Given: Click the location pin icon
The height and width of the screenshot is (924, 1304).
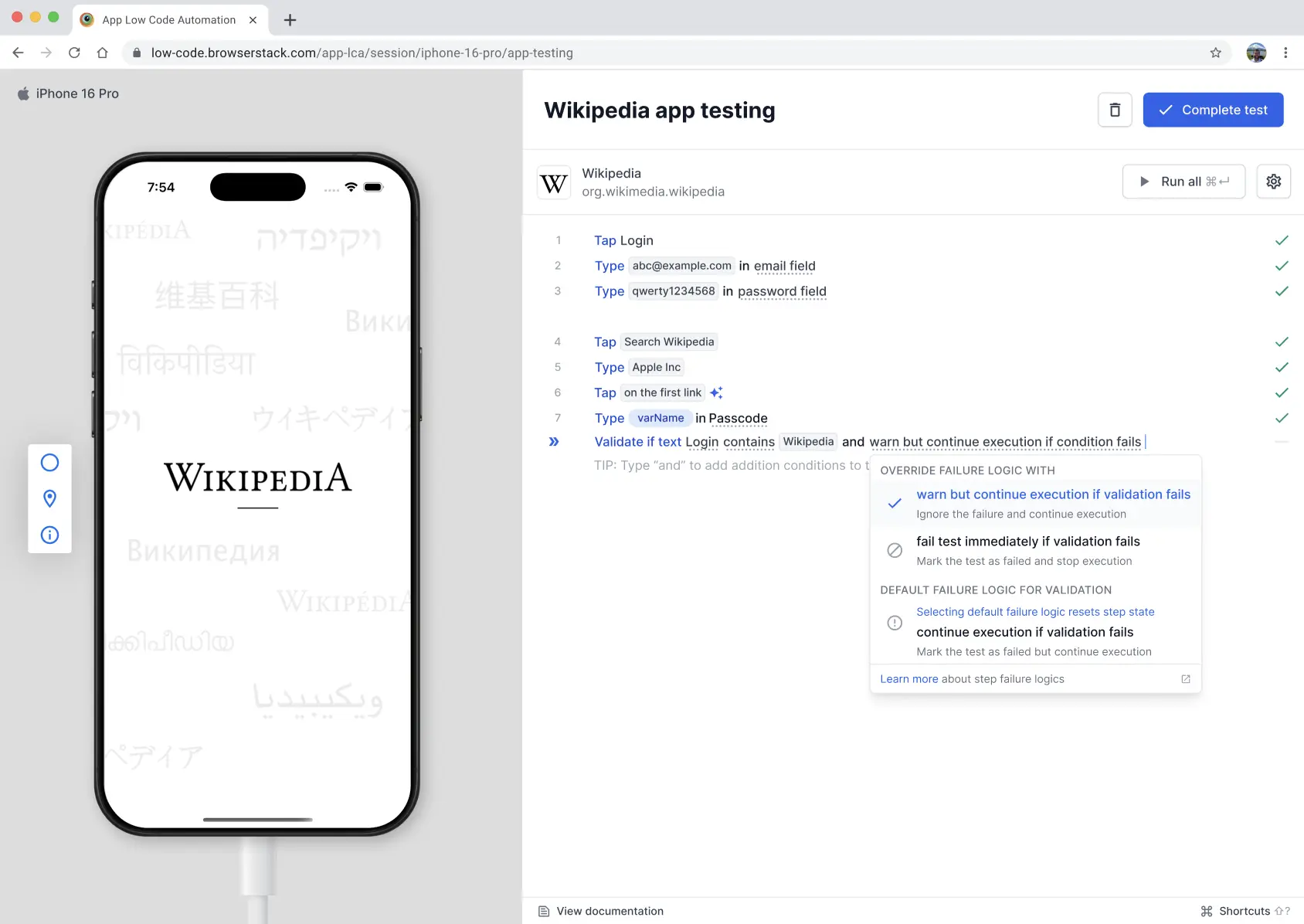Looking at the screenshot, I should click(x=49, y=499).
